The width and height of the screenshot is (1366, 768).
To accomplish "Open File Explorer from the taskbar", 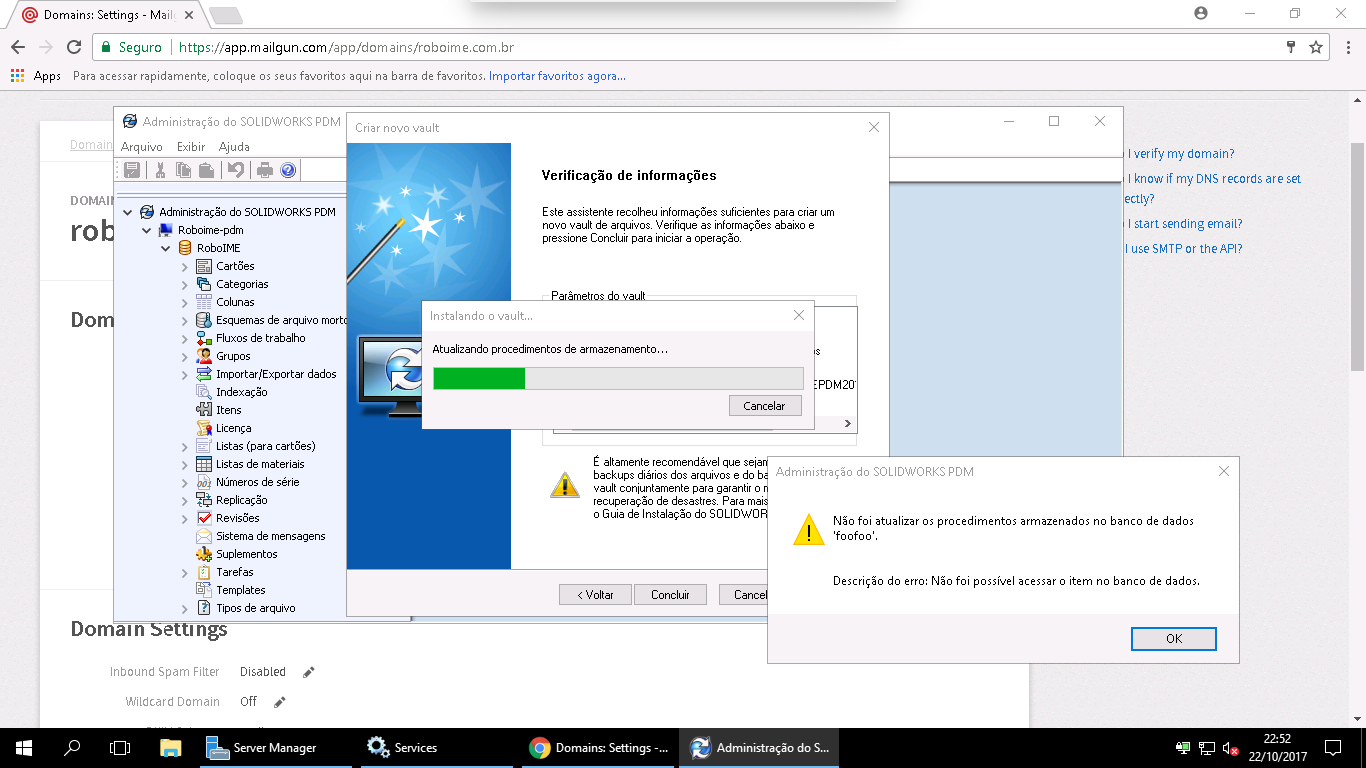I will point(171,748).
